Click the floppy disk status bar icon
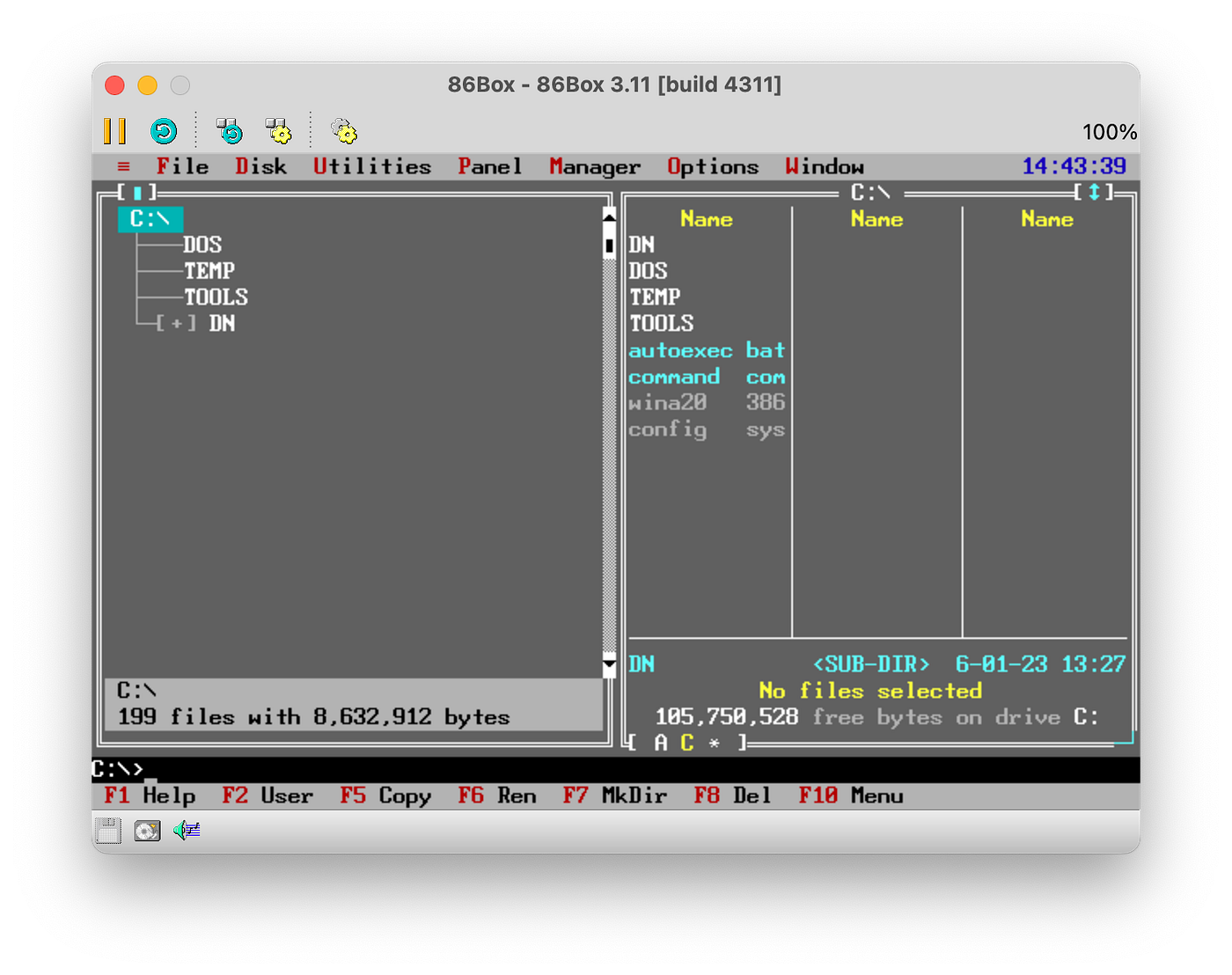The height and width of the screenshot is (975, 1232). [x=107, y=830]
